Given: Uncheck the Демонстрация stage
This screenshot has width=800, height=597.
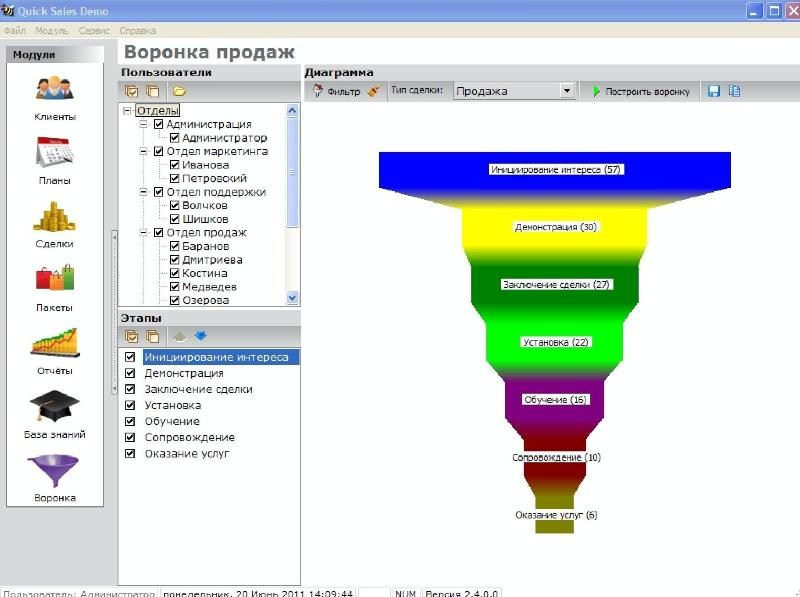Looking at the screenshot, I should coord(129,372).
